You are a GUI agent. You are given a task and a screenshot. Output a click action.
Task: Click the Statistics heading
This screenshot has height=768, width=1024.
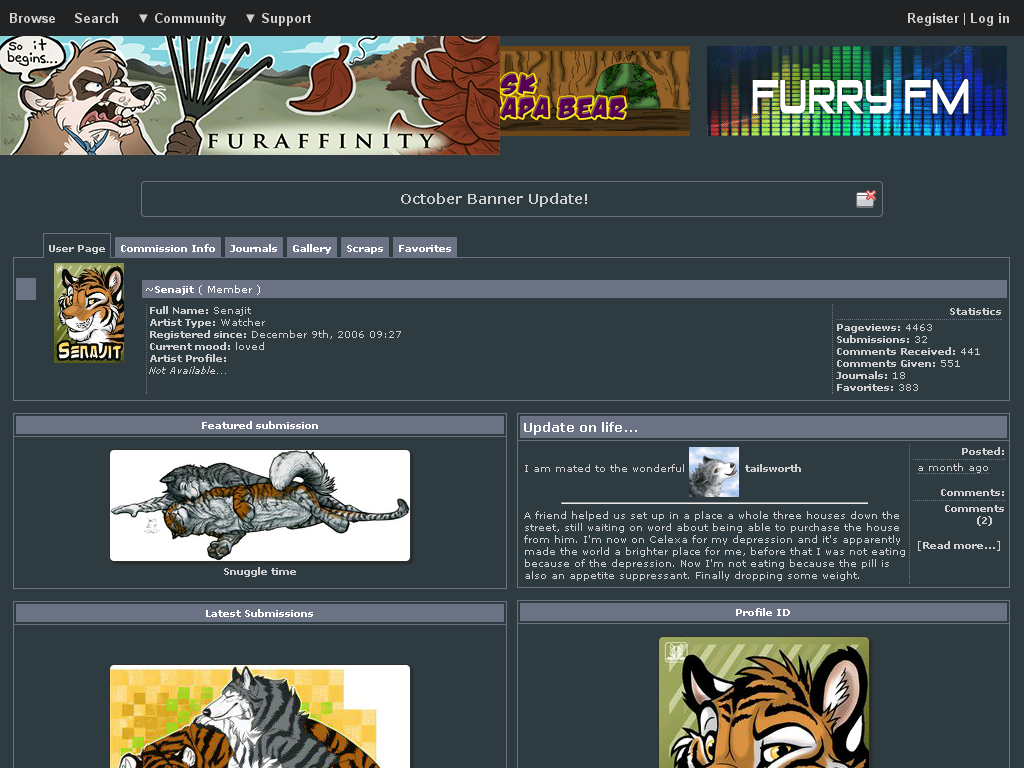click(975, 312)
